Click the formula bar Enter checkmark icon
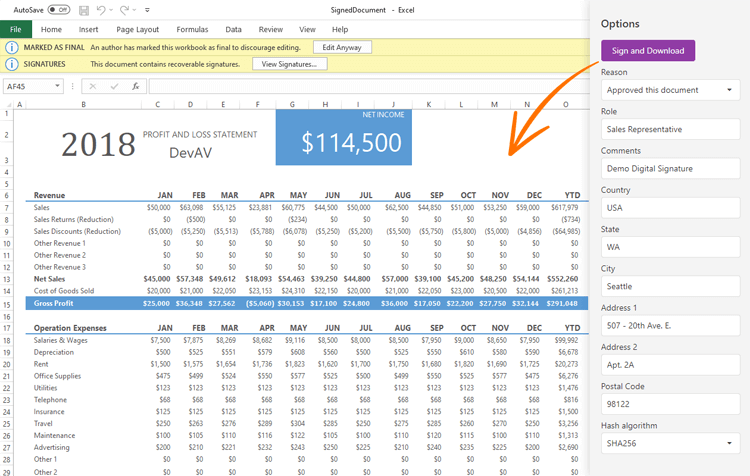The width and height of the screenshot is (750, 476). click(116, 87)
